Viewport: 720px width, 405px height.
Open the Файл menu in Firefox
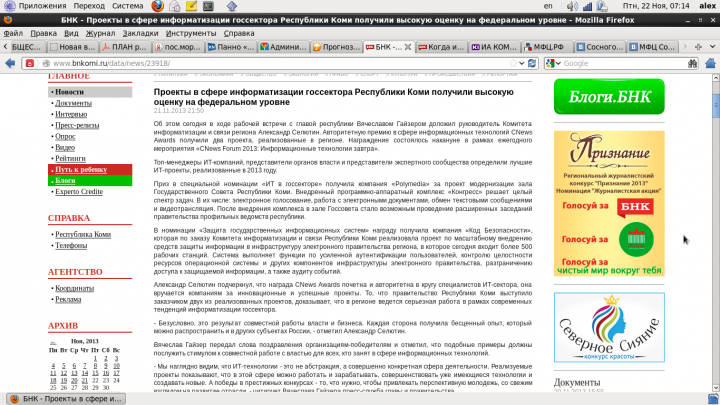(13, 33)
